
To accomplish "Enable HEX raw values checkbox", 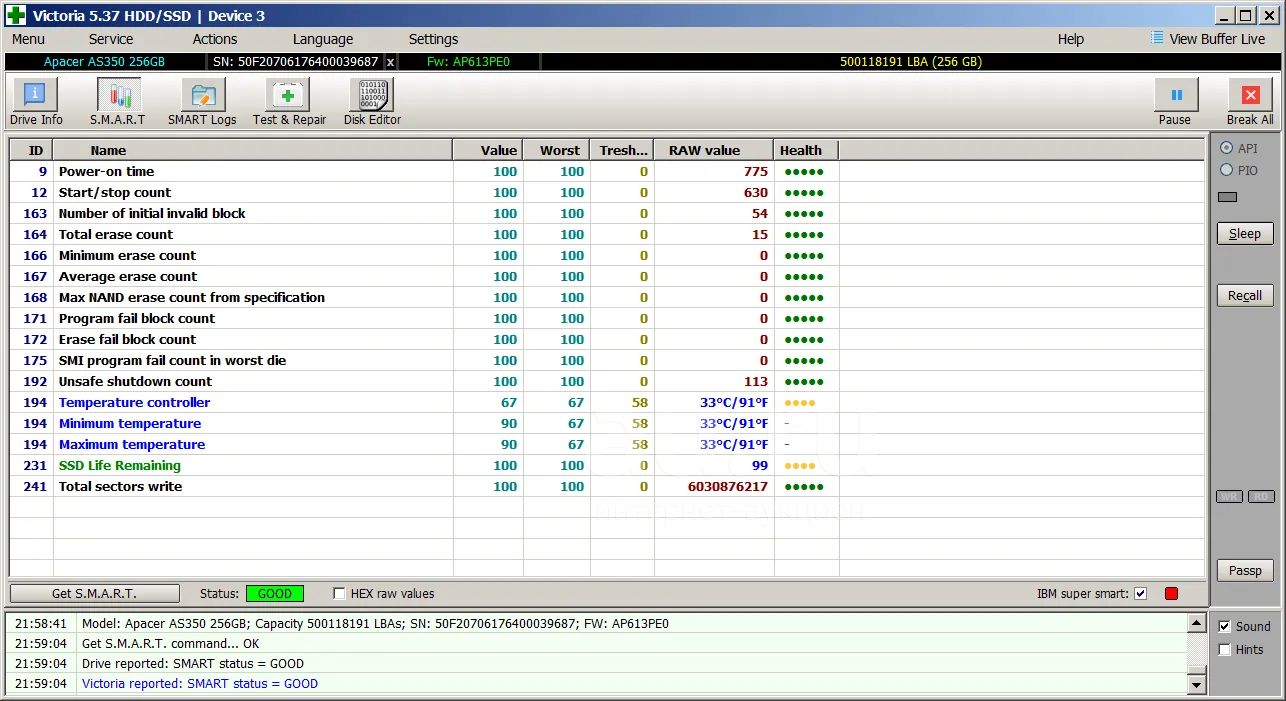I will 339,593.
